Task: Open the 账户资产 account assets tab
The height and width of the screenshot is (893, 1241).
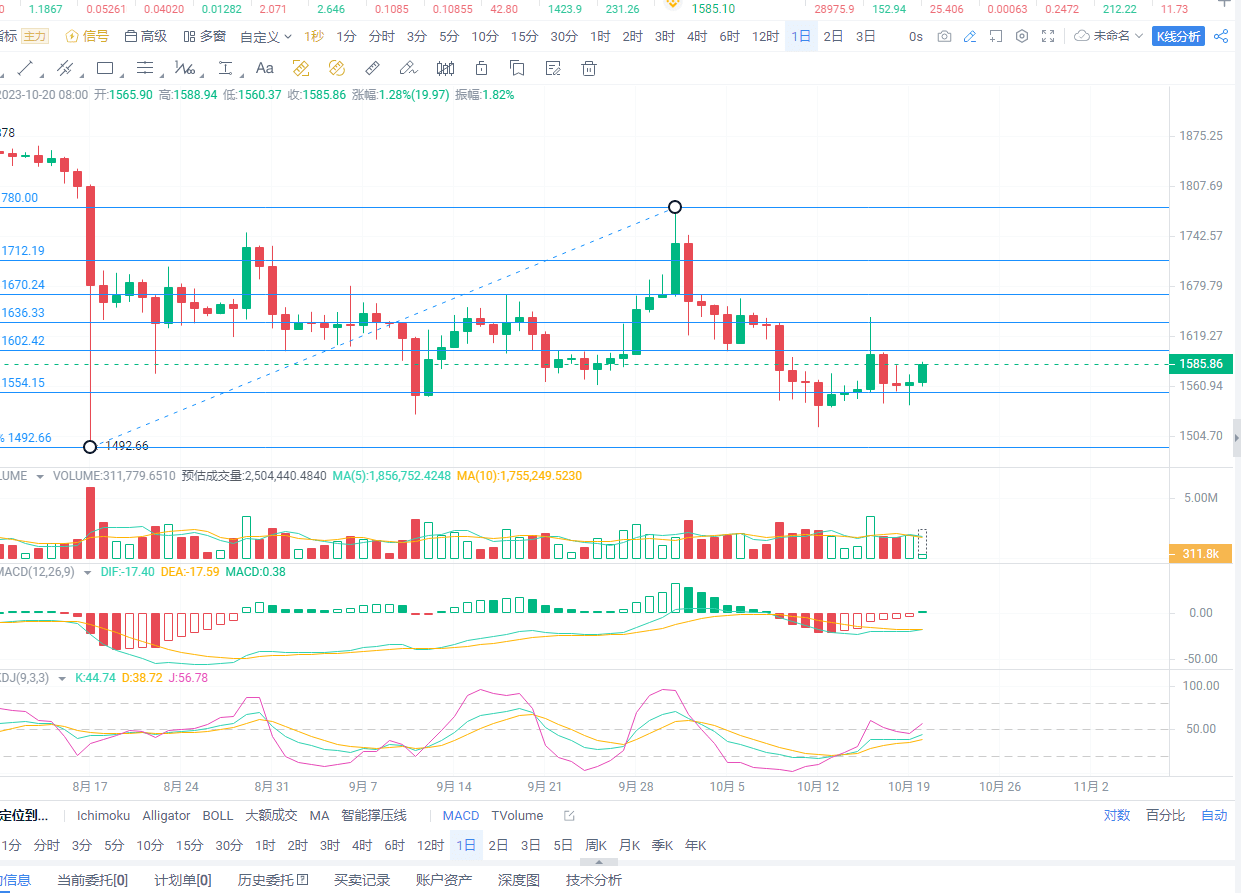Action: (444, 880)
